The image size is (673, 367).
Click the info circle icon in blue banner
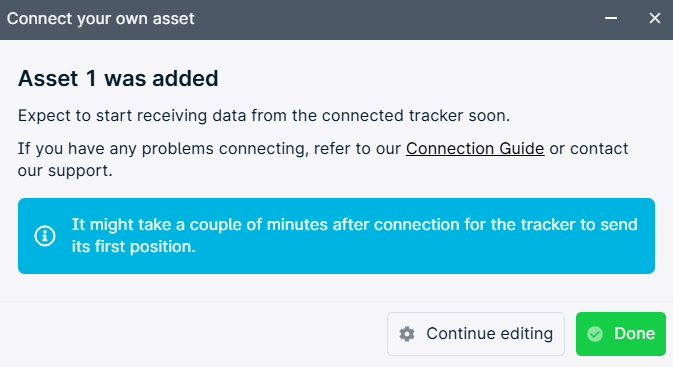click(x=45, y=236)
